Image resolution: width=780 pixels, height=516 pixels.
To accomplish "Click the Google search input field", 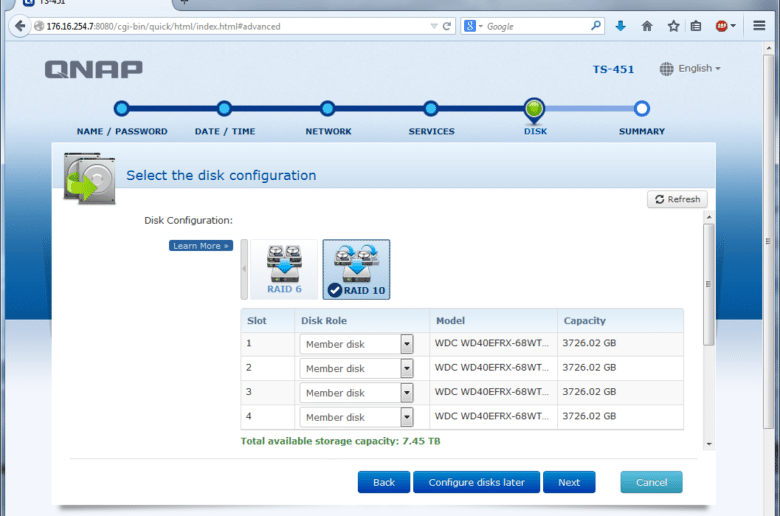I will point(537,26).
